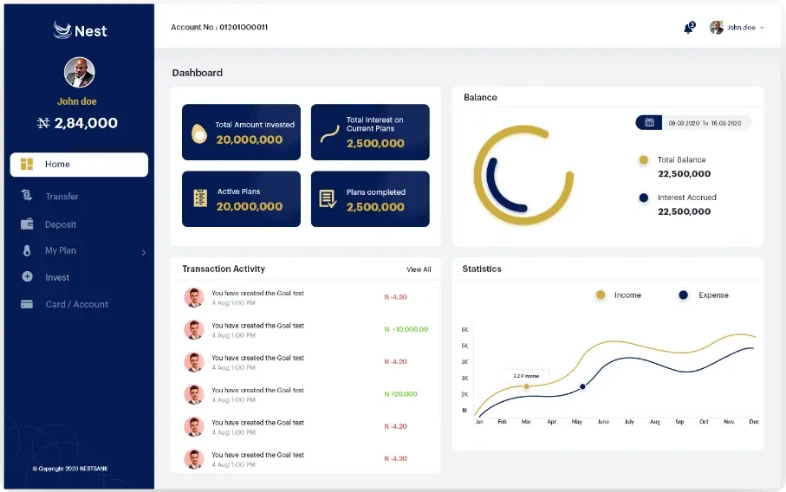Open the Total Amount Invested card

pos(240,132)
